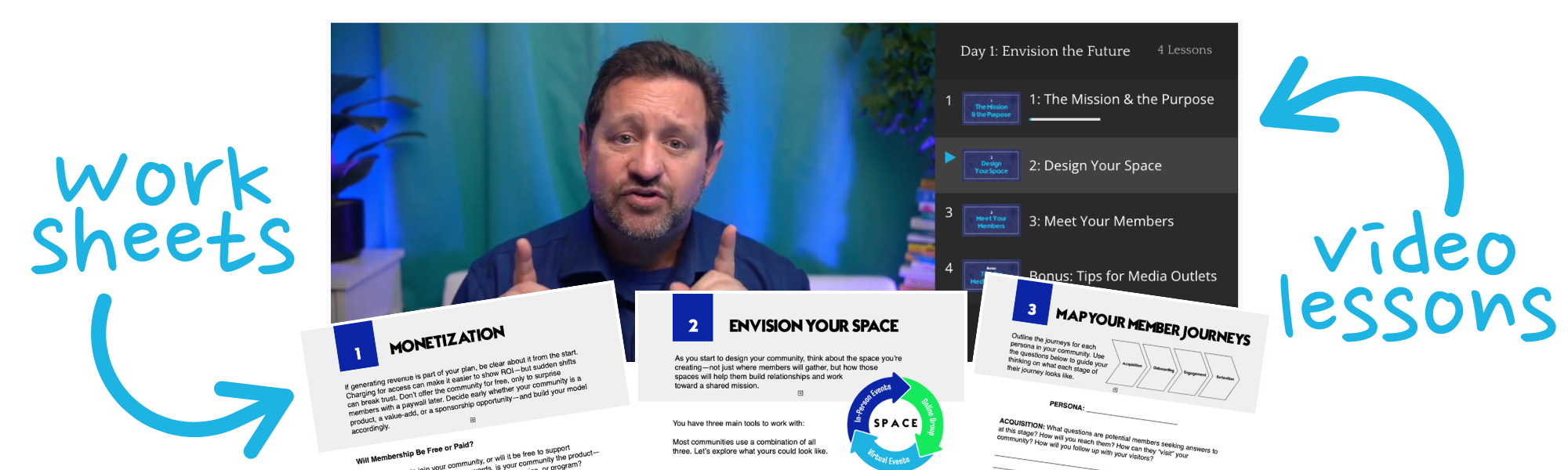The width and height of the screenshot is (1568, 470).
Task: Click the blue number 1 worksheet badge
Action: click(x=357, y=345)
